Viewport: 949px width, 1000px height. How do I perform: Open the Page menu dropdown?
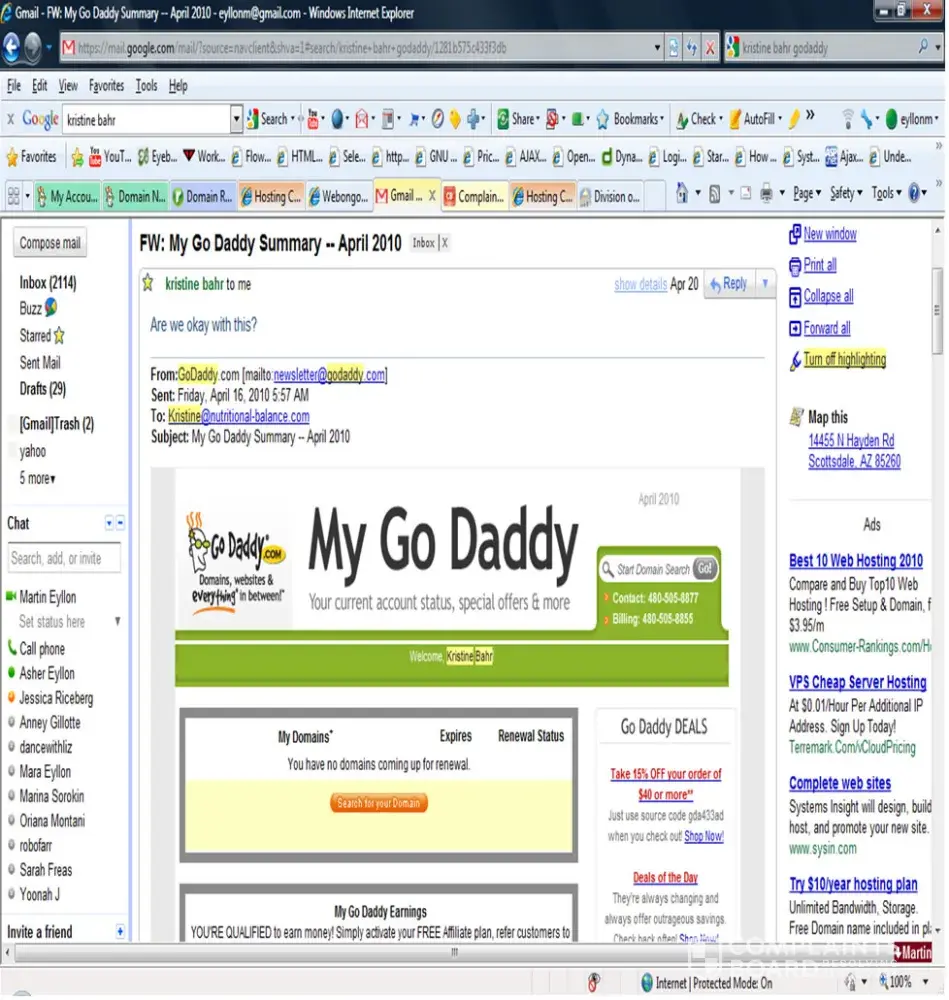click(x=807, y=193)
